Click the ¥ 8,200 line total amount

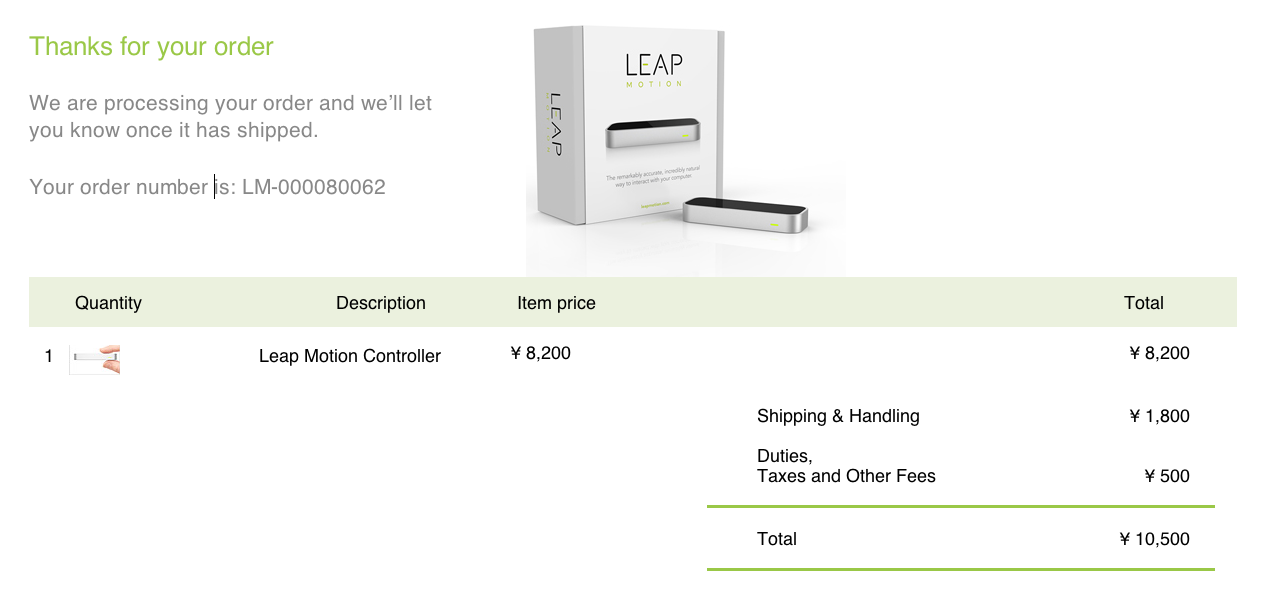(x=1159, y=353)
